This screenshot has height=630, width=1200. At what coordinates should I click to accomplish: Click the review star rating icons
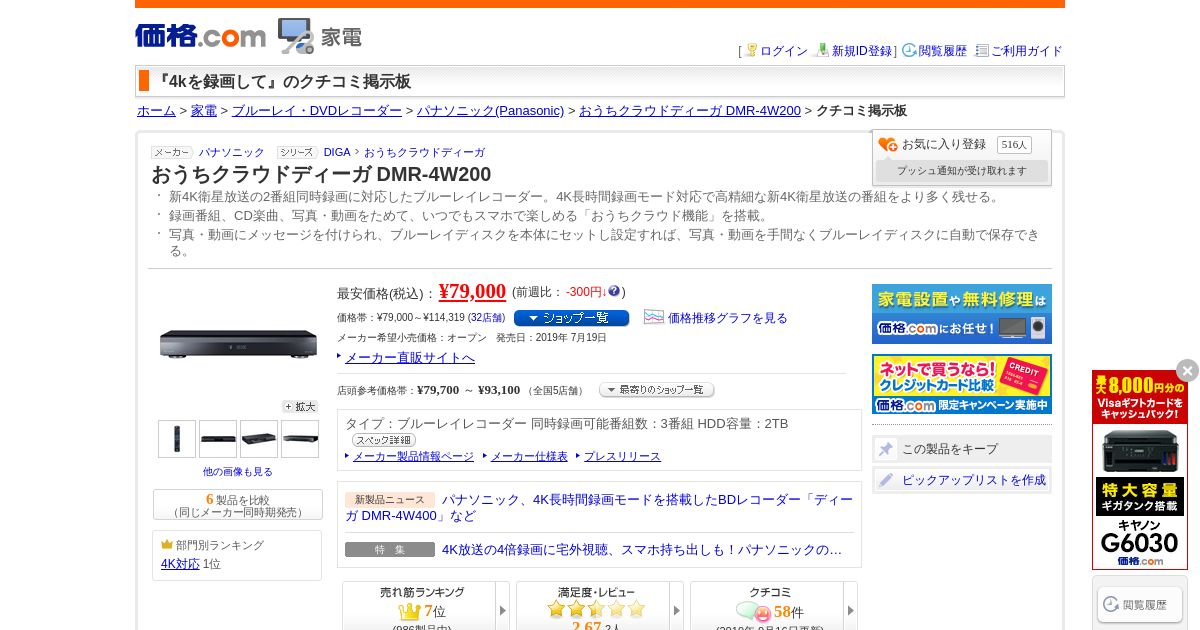(x=596, y=609)
